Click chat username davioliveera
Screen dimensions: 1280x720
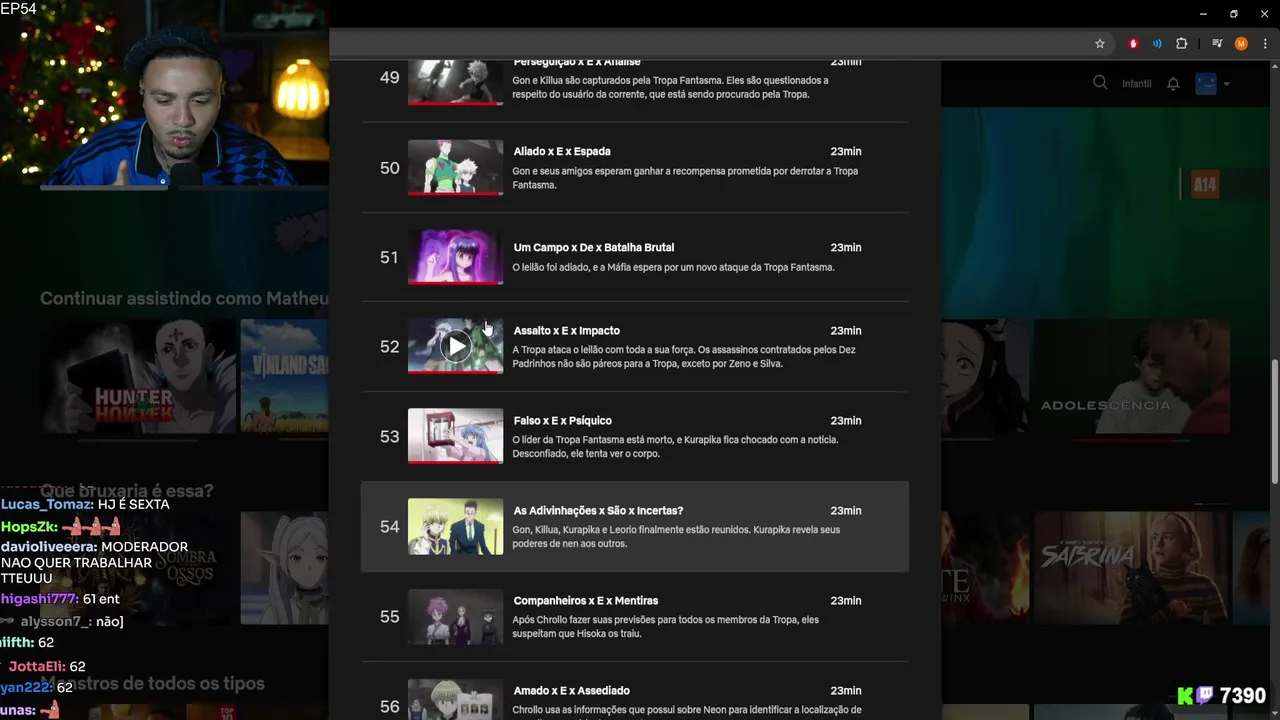coord(48,548)
